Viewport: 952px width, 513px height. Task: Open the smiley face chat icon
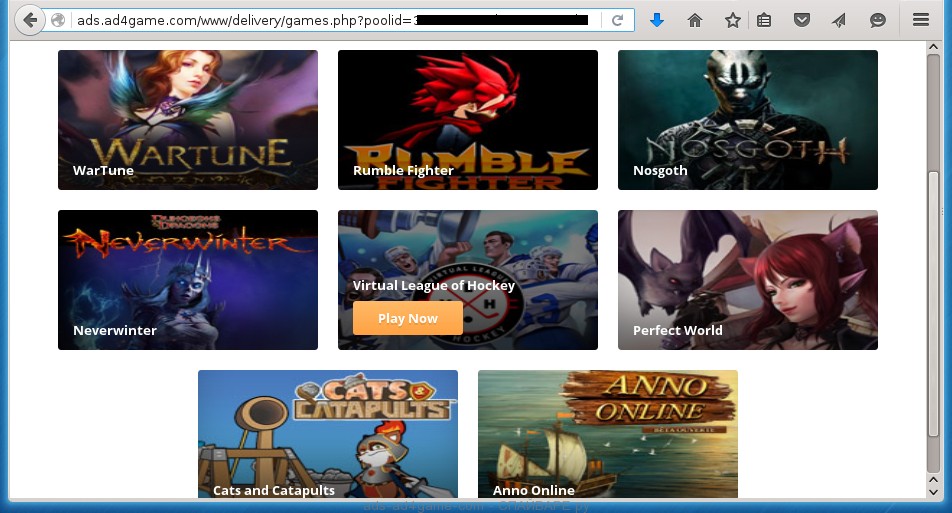(x=877, y=20)
